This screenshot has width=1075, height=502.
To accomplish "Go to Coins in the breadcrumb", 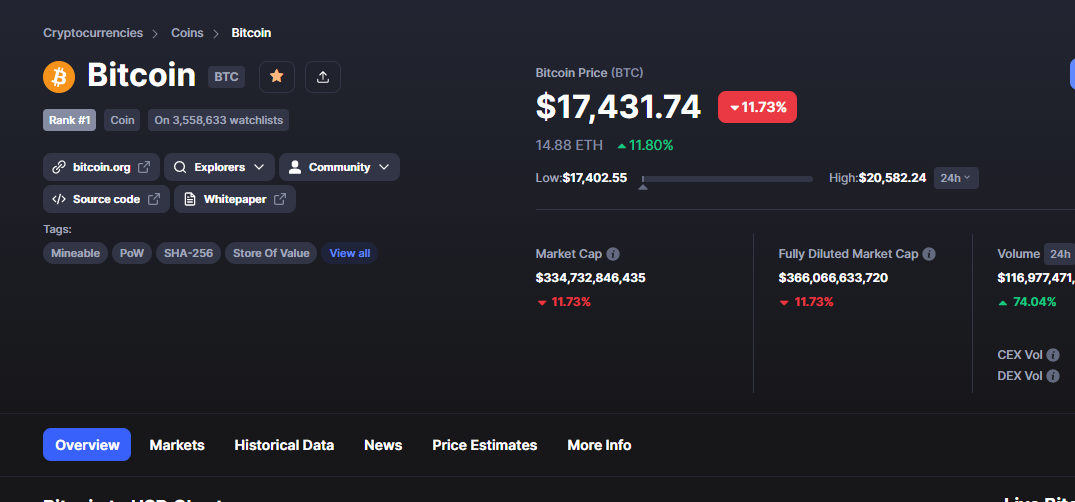I will click(187, 33).
